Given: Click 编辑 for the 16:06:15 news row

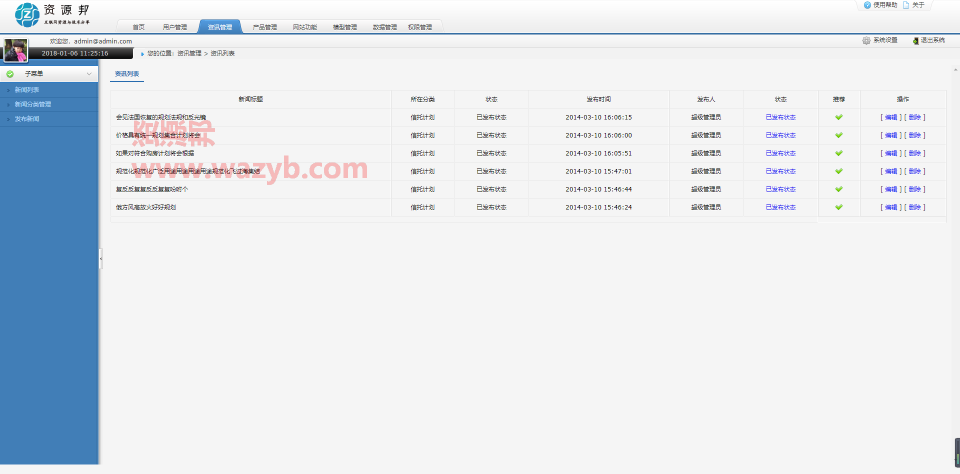Looking at the screenshot, I should point(891,117).
